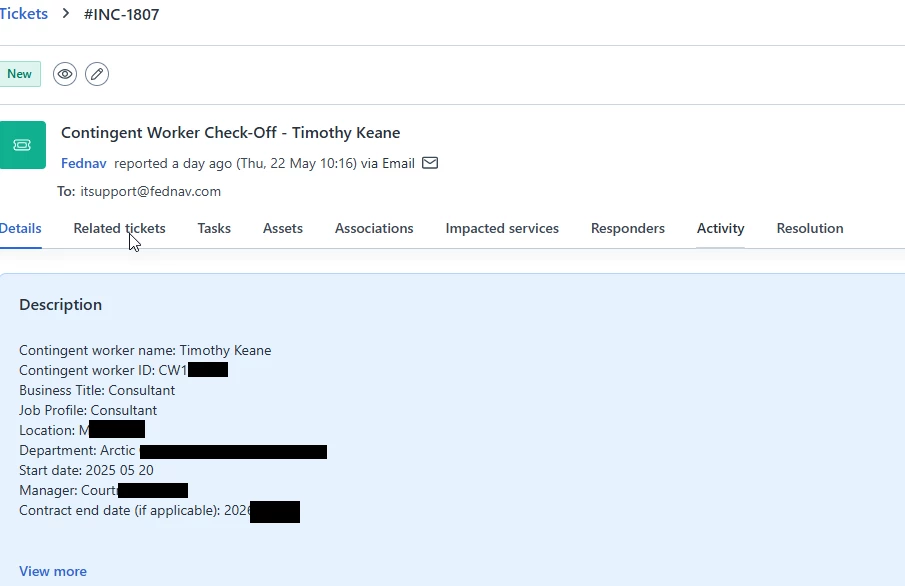Click the eye watch icon
The image size is (905, 586).
[x=65, y=74]
